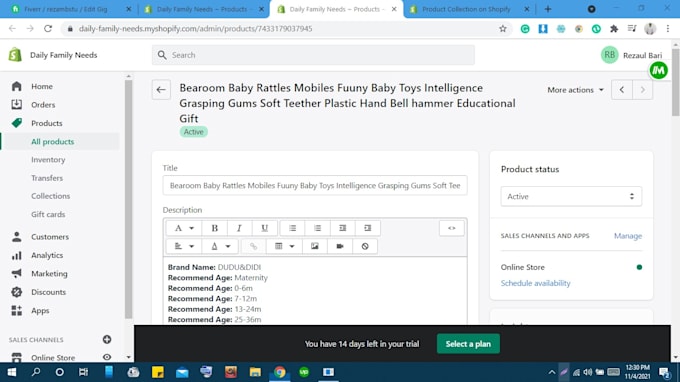This screenshot has width=680, height=382.
Task: Open File Explorer from the taskbar
Action: [255, 372]
